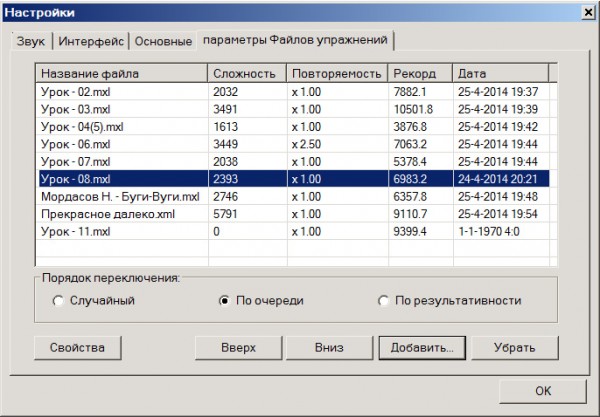
Task: Switch to the Звук tab
Action: [31, 42]
